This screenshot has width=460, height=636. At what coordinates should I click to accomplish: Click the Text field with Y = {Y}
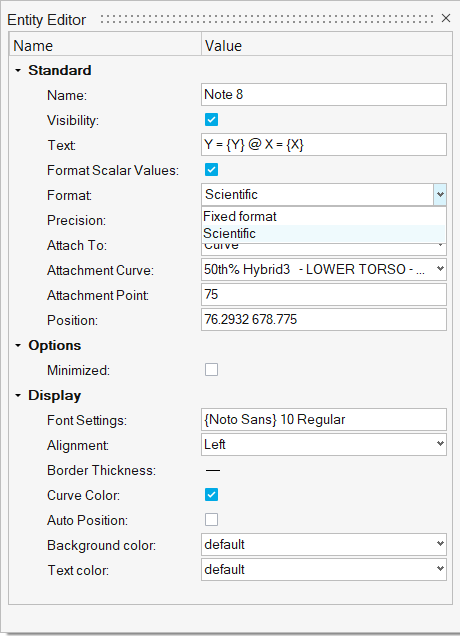point(324,144)
